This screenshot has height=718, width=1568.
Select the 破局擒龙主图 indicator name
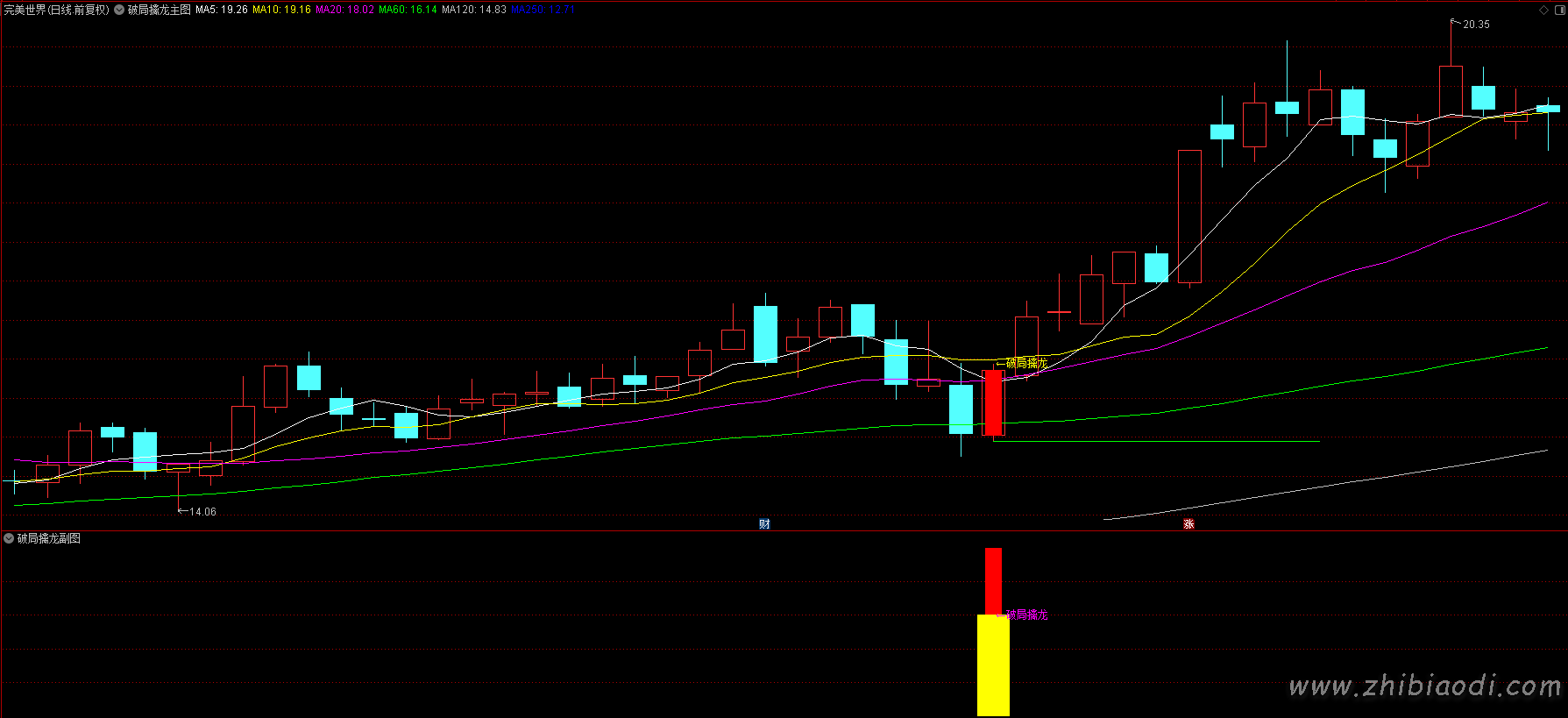pos(159,10)
